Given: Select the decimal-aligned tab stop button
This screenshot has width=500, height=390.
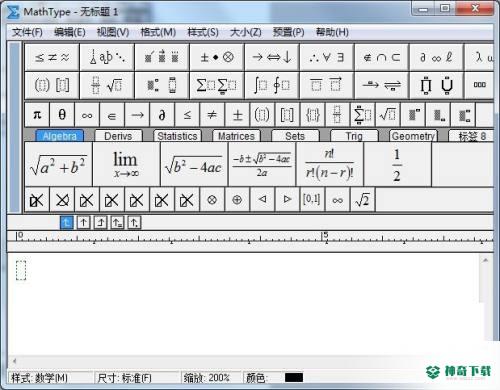Looking at the screenshot, I should coord(134,222).
